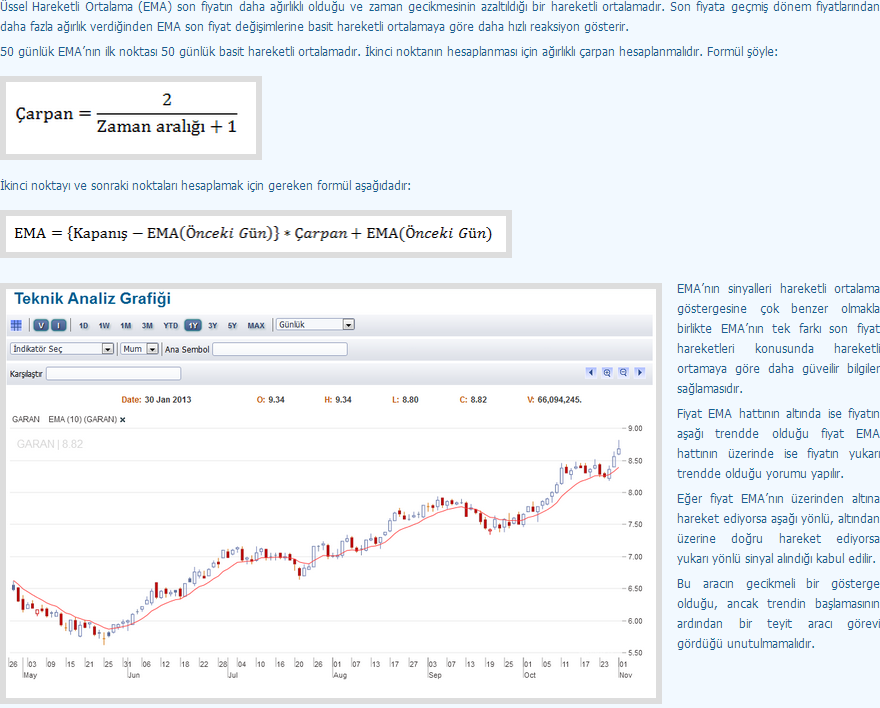Click the Sep label on date axis
This screenshot has height=708, width=880.
pos(435,675)
